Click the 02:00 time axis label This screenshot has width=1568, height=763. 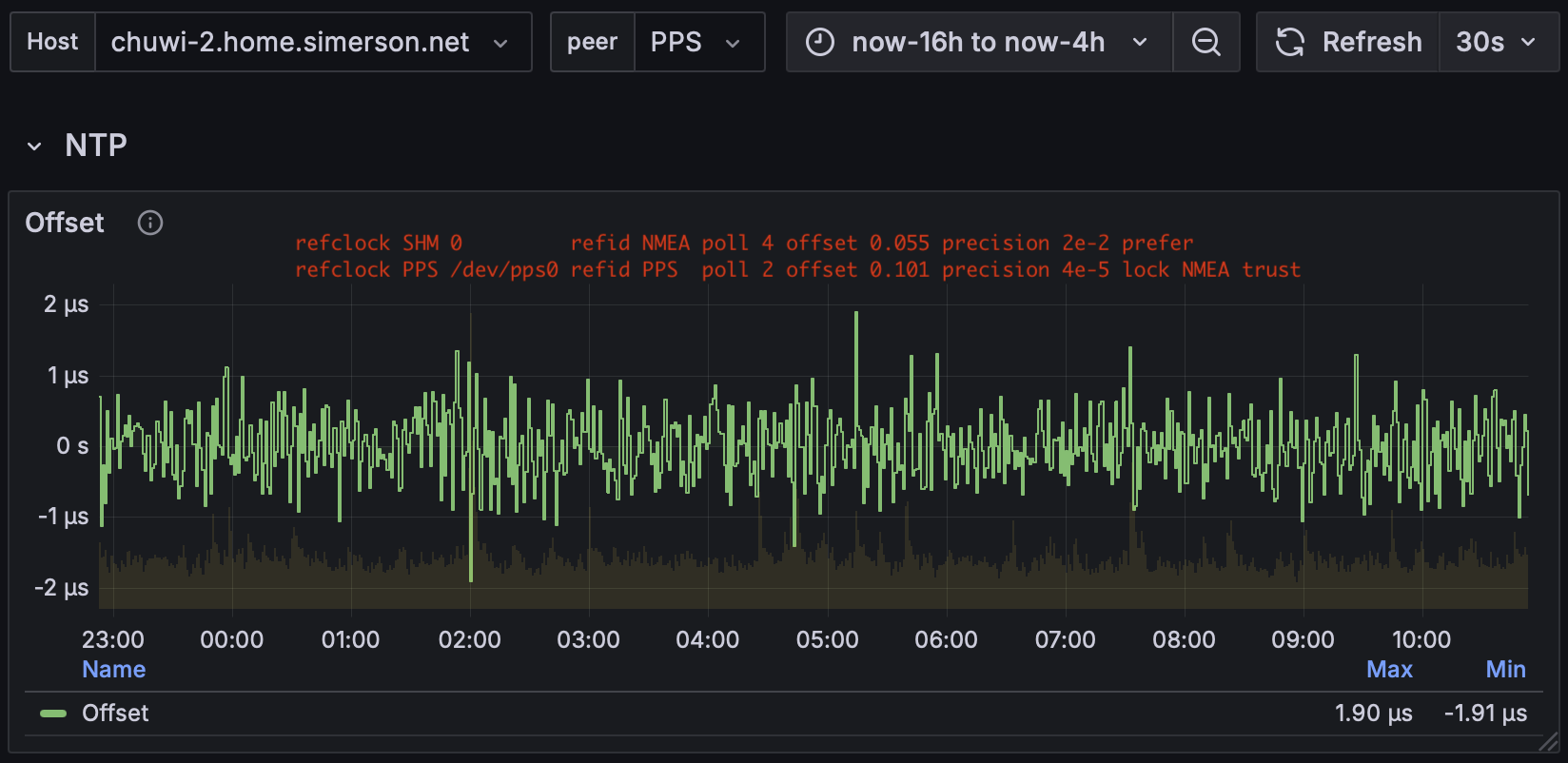click(470, 639)
